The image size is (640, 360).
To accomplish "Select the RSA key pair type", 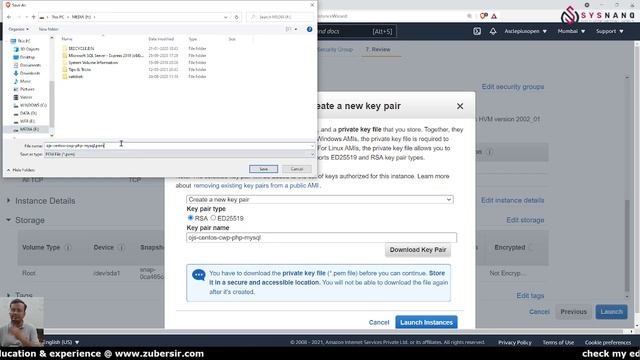I will (190, 218).
